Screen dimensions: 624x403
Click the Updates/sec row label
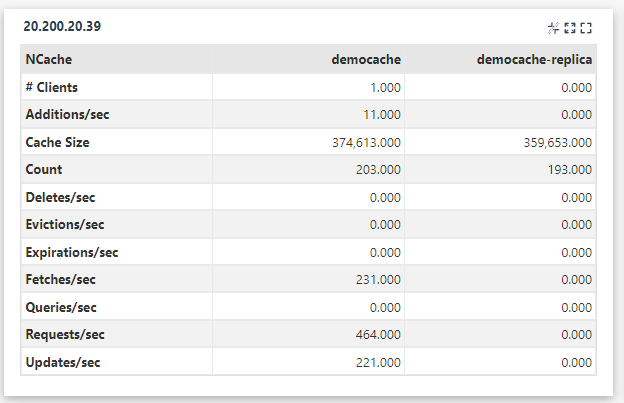[x=63, y=362]
